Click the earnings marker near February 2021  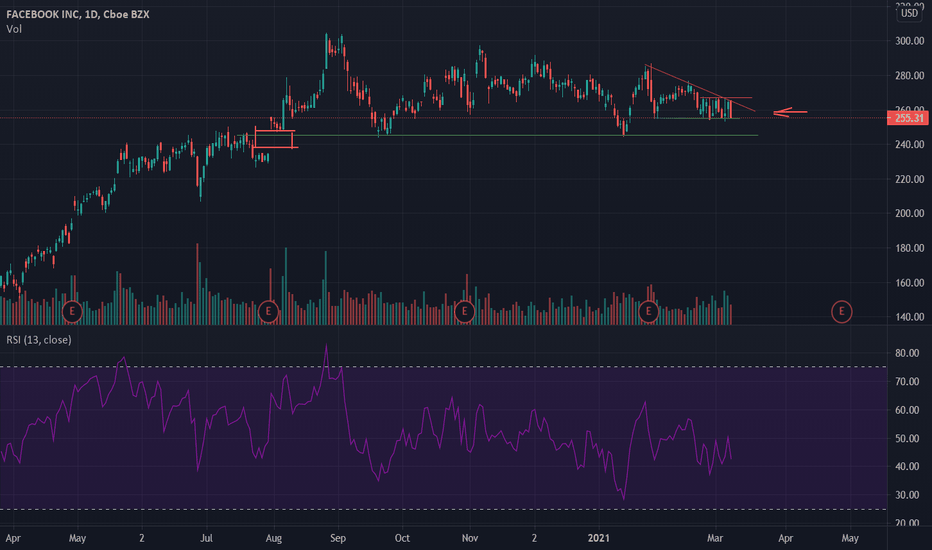648,311
